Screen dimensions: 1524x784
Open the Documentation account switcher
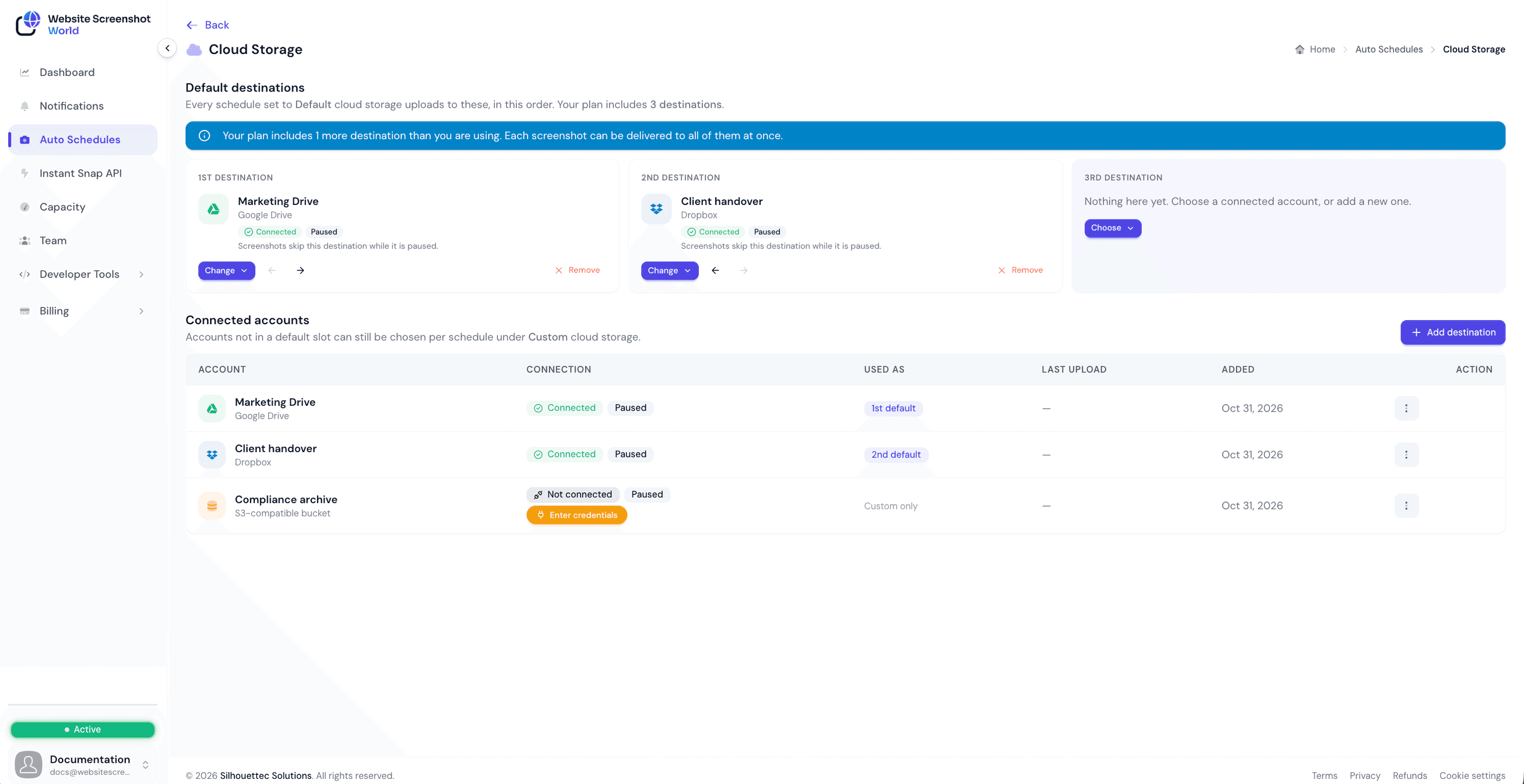click(83, 764)
